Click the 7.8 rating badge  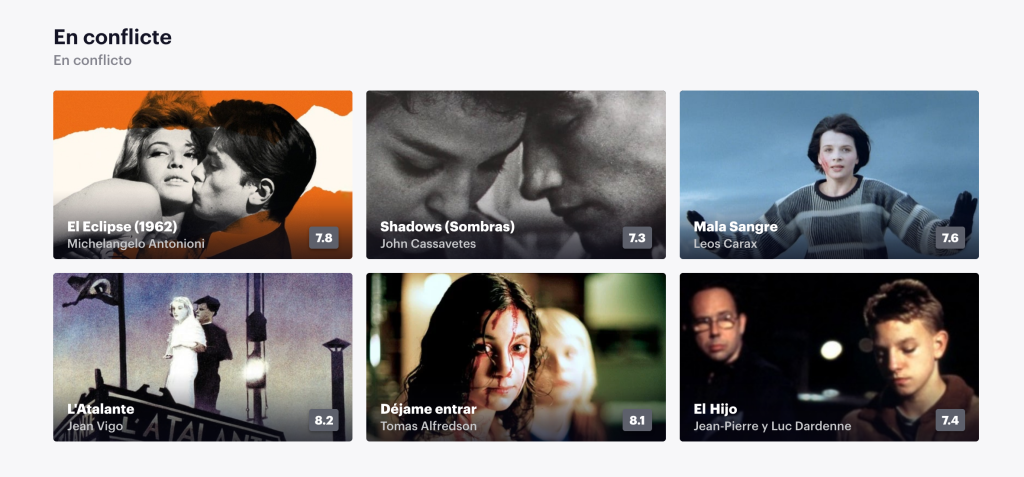click(x=324, y=238)
